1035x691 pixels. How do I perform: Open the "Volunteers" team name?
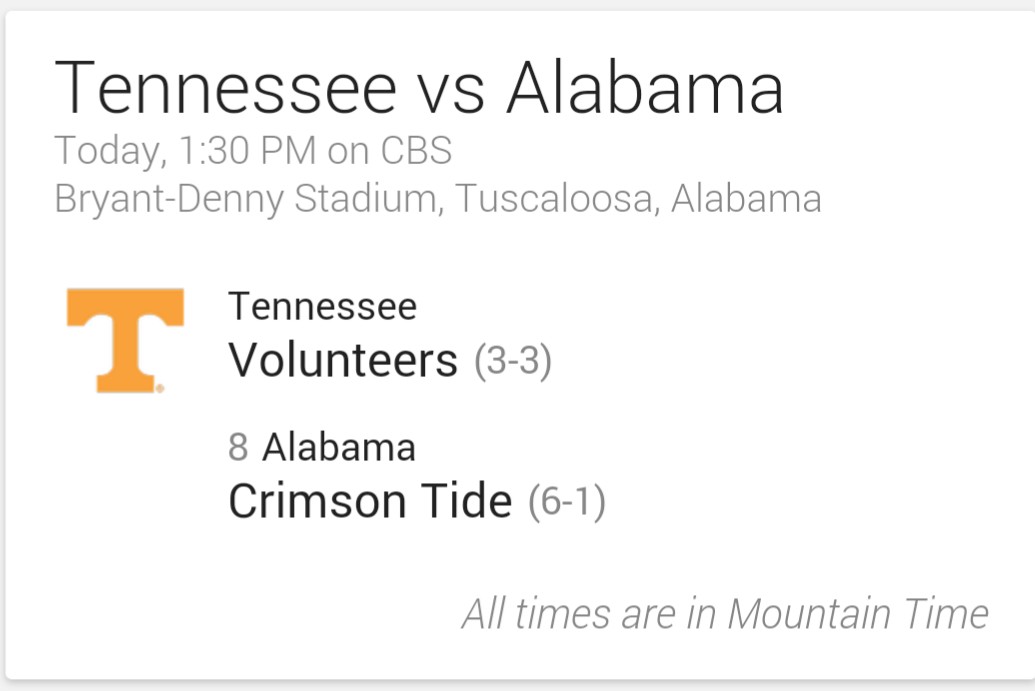pos(343,360)
